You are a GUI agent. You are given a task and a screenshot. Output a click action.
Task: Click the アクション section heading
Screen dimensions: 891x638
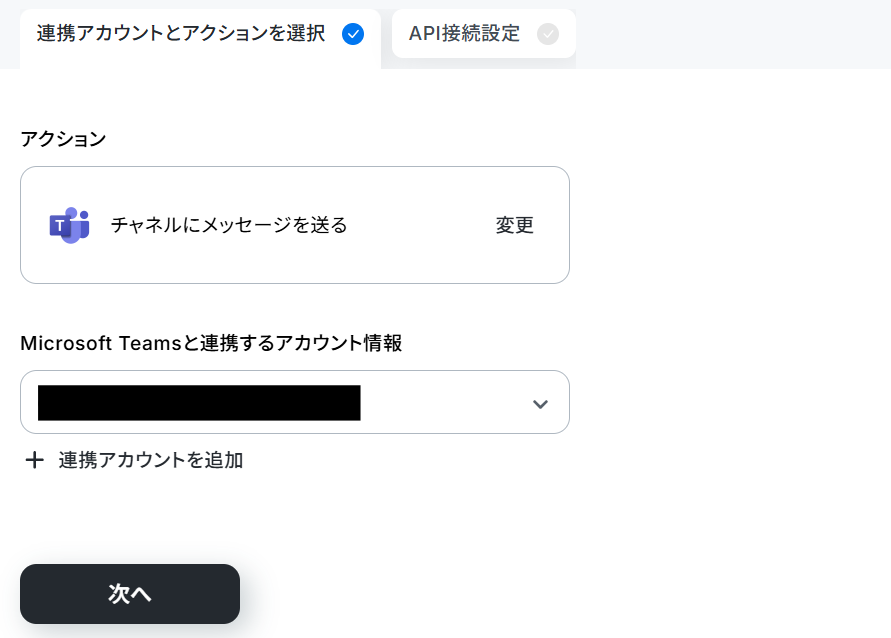(63, 139)
